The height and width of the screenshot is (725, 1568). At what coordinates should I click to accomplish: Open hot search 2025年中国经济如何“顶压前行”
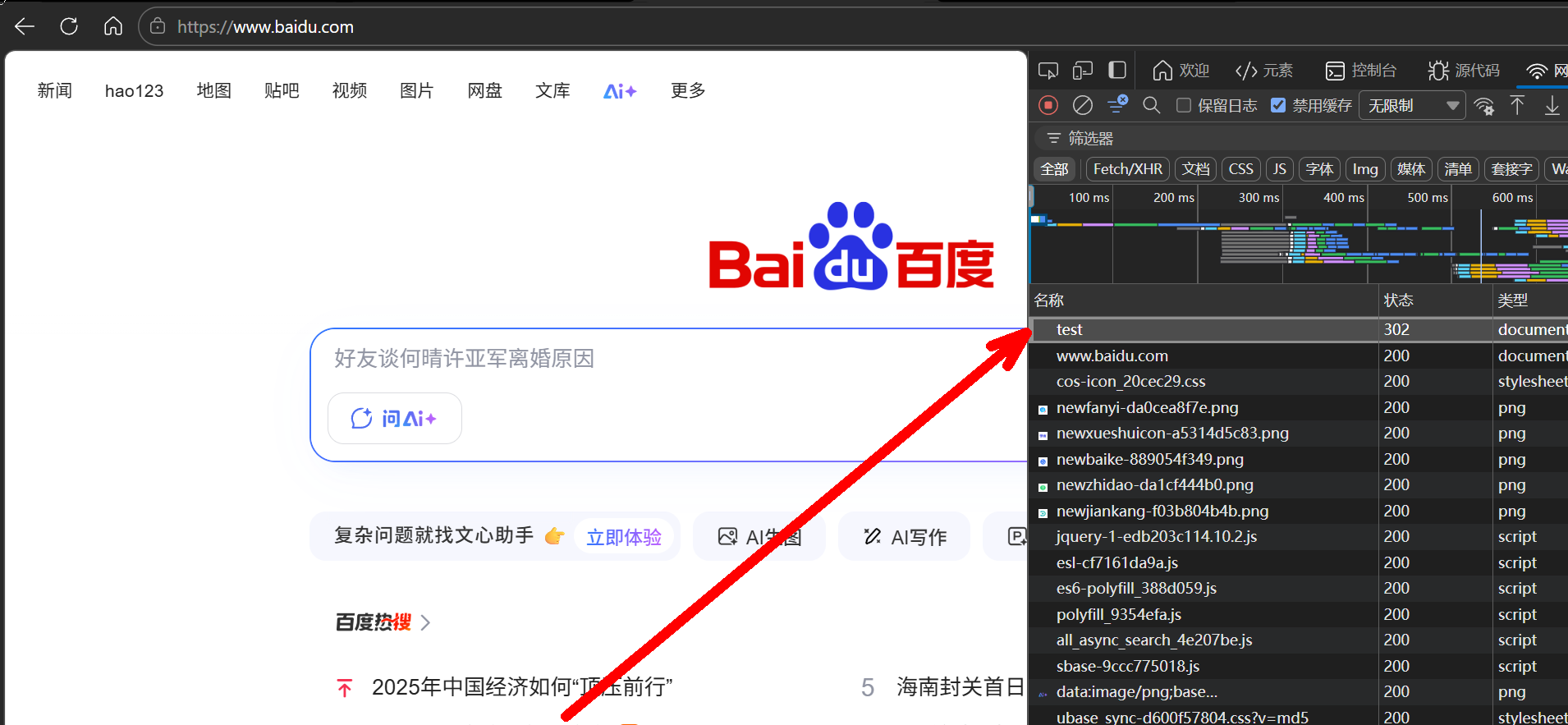(x=522, y=687)
